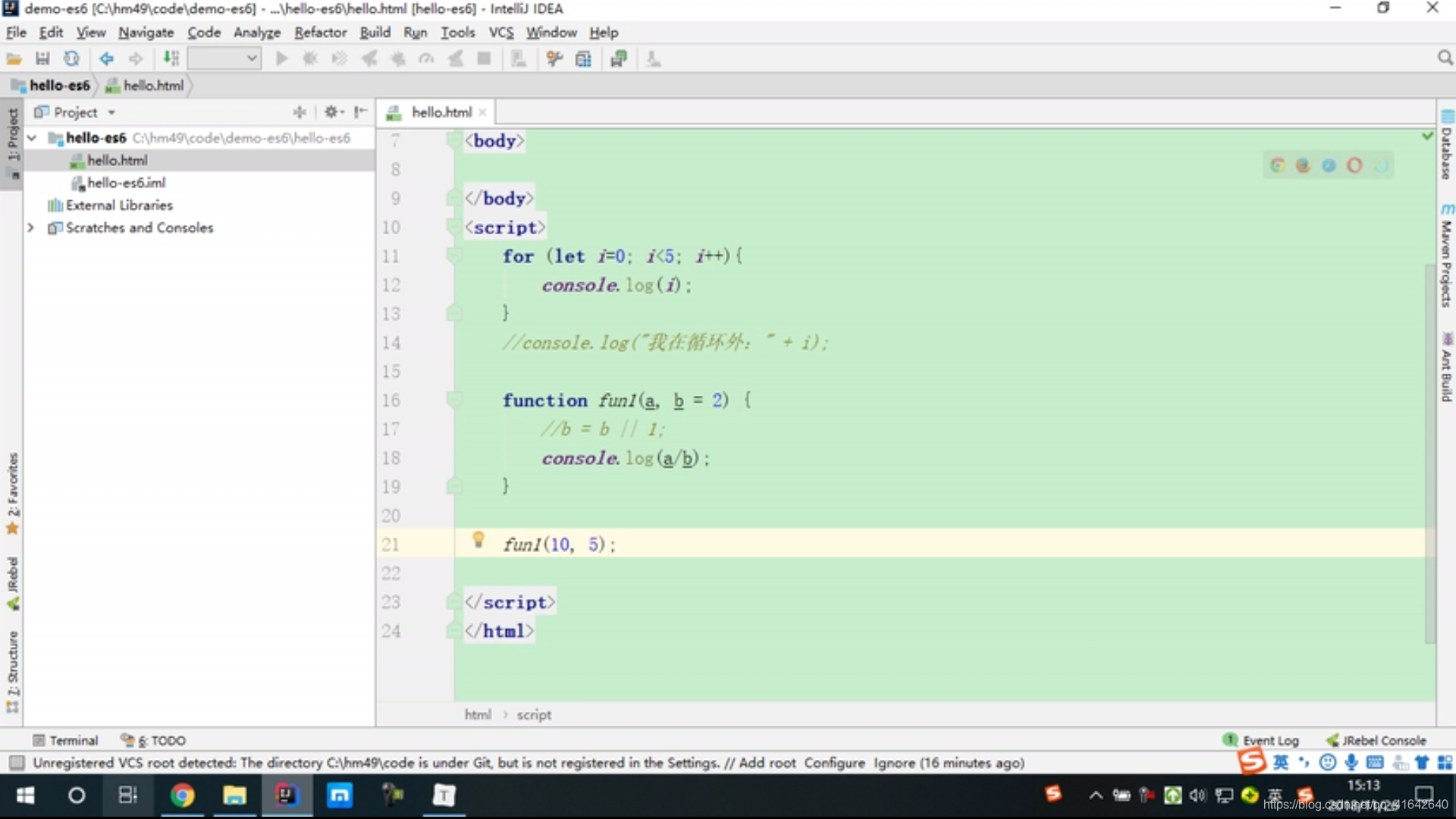This screenshot has height=819, width=1456.
Task: Click the script breadcrumb below editor
Action: [534, 714]
